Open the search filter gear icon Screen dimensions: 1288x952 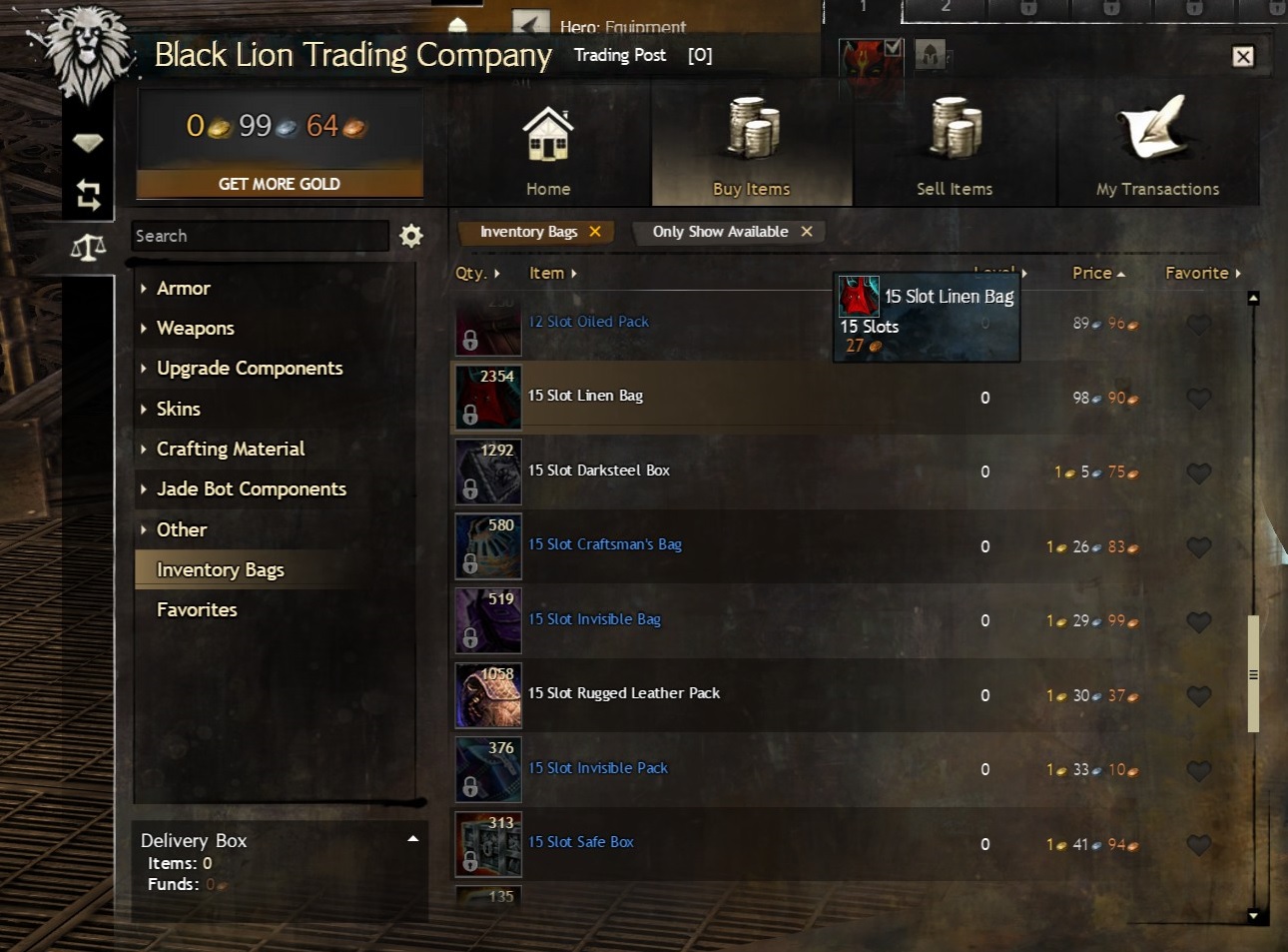(x=410, y=236)
